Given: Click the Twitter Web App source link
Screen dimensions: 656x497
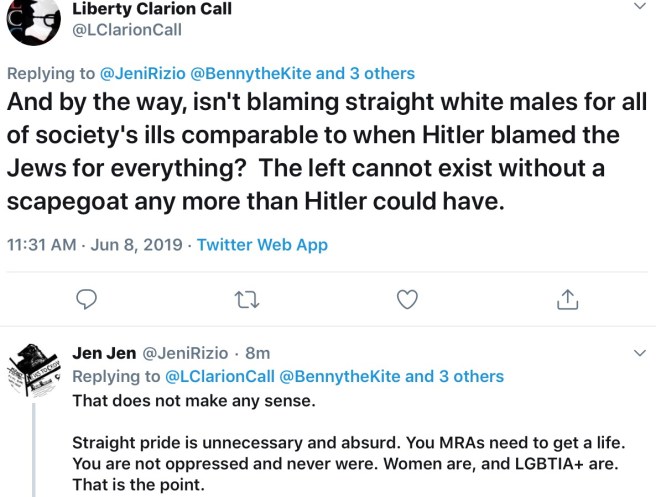Looking at the screenshot, I should tap(262, 244).
